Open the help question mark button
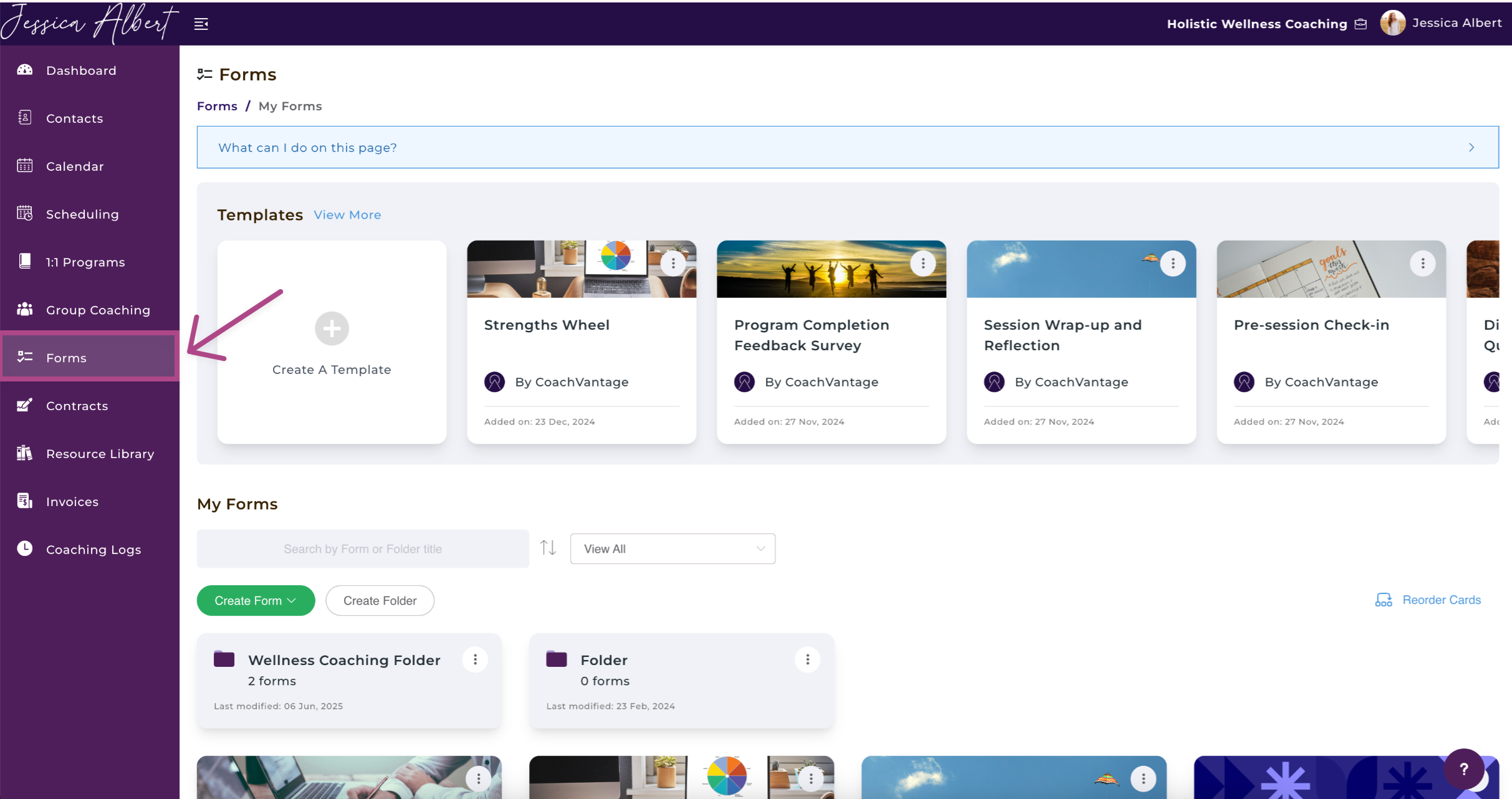The image size is (1512, 799). point(1464,769)
